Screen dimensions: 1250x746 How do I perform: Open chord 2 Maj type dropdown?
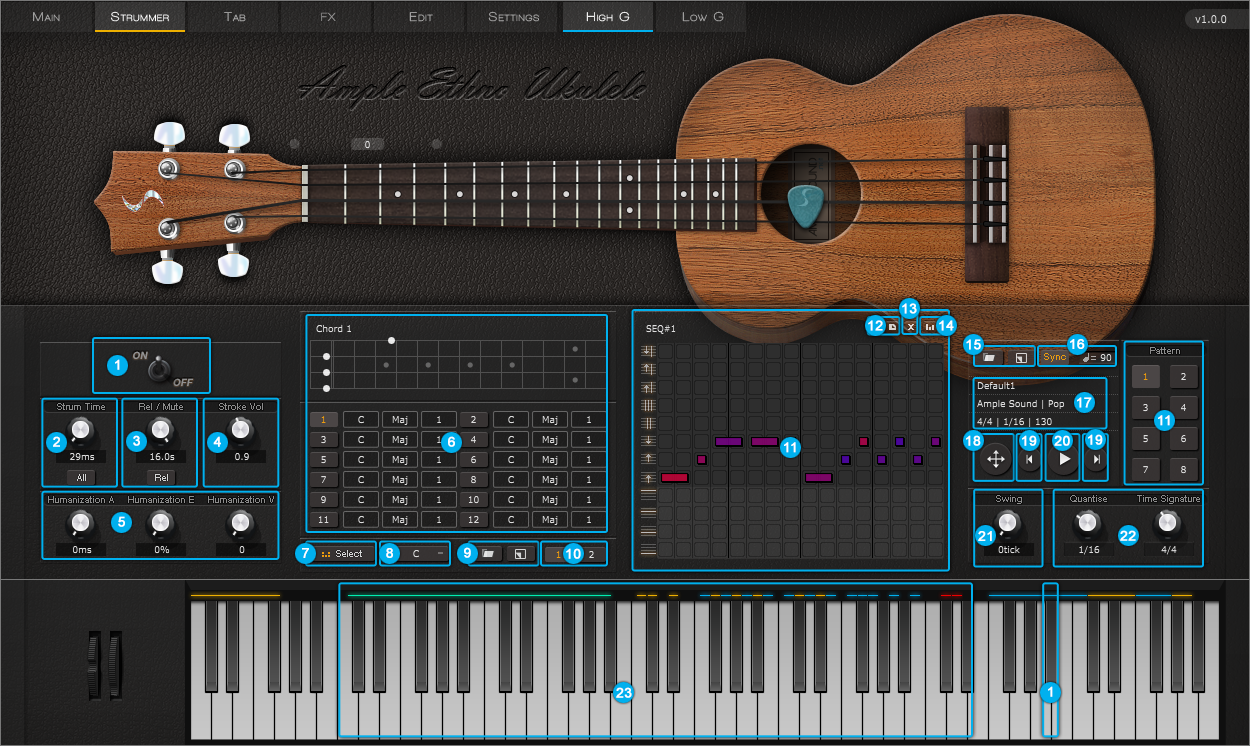click(549, 420)
